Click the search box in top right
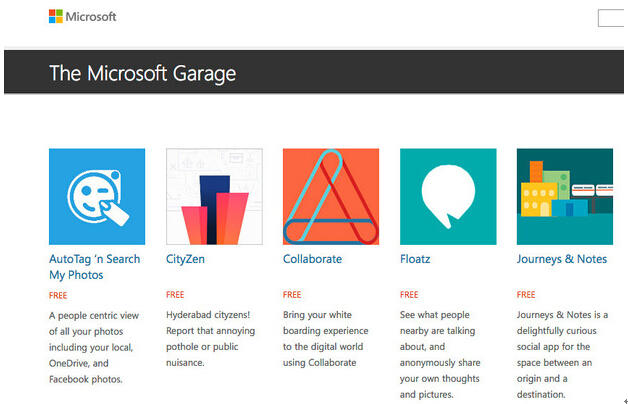 [x=612, y=18]
